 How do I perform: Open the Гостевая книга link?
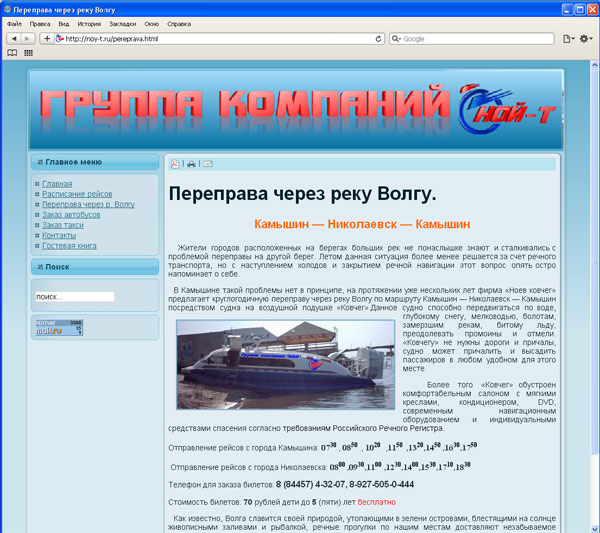(x=69, y=246)
